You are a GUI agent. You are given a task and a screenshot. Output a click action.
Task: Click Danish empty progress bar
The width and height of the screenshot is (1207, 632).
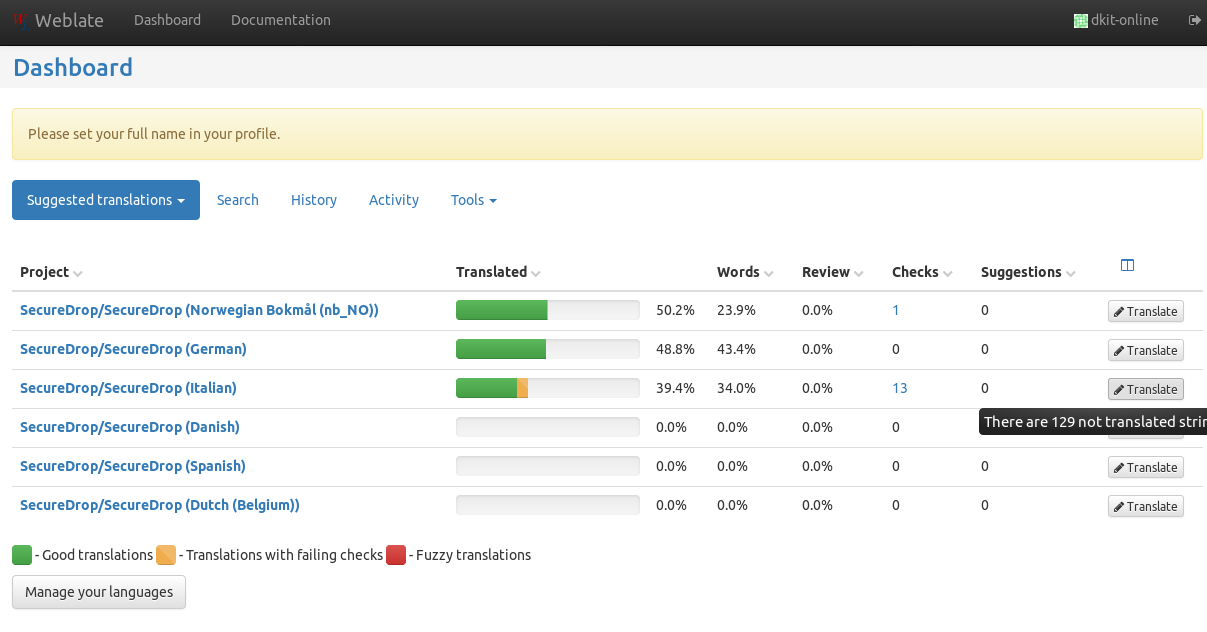pyautogui.click(x=548, y=427)
